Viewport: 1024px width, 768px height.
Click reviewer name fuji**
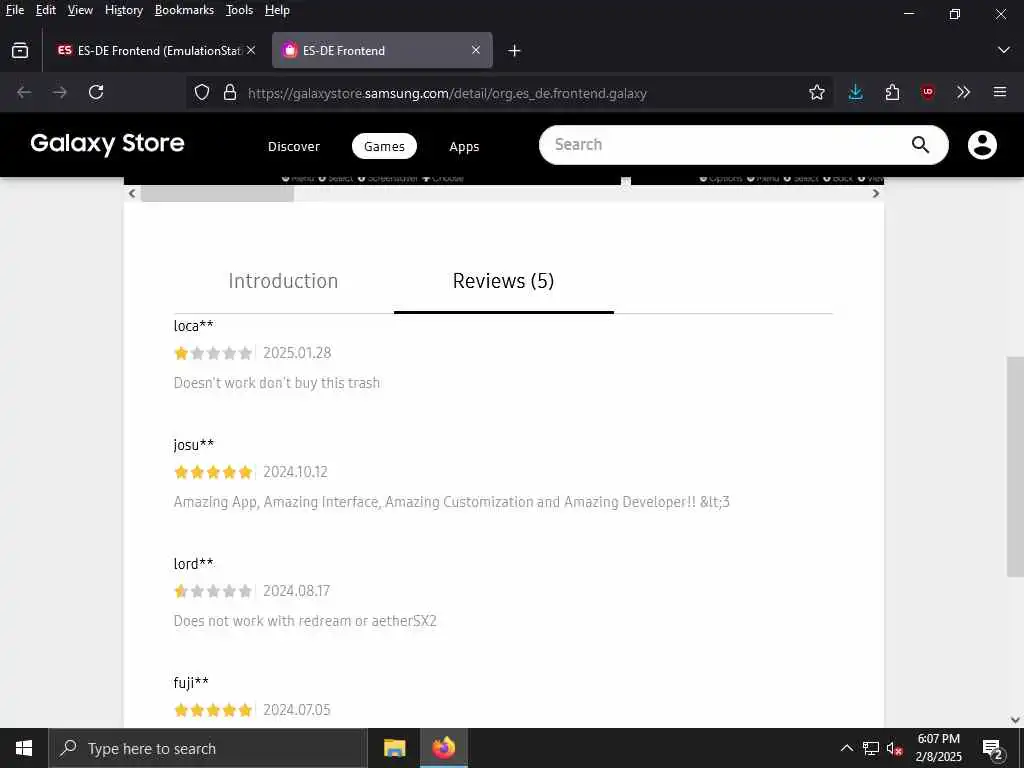[x=191, y=682]
